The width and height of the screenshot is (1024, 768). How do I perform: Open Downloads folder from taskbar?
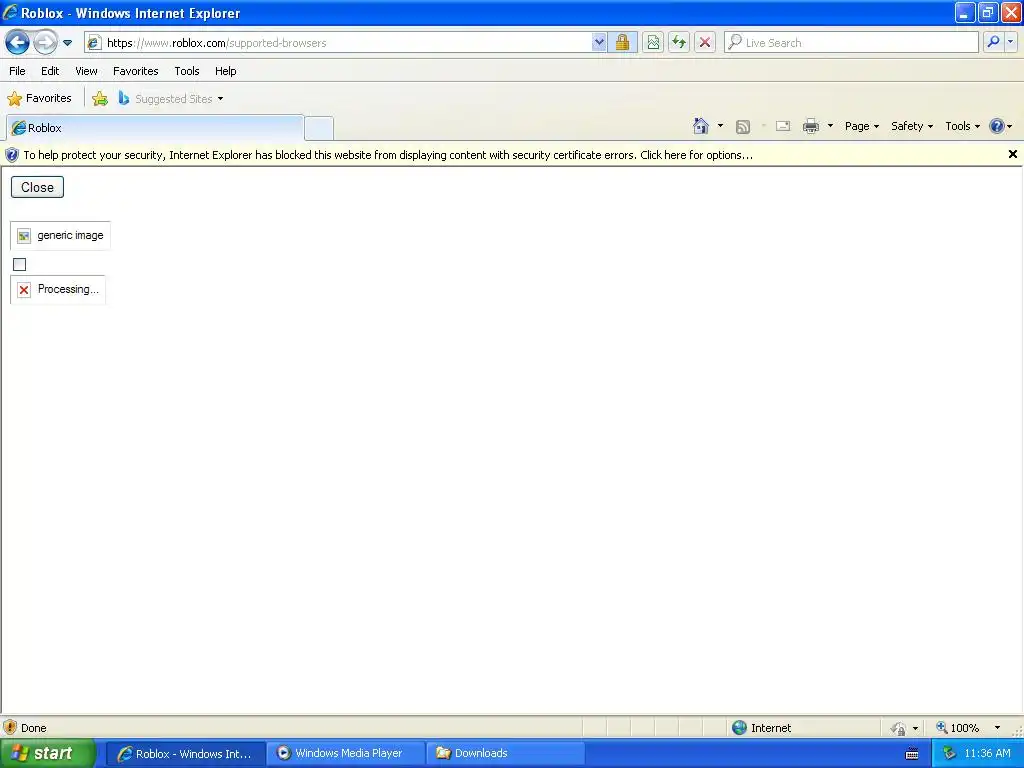click(x=505, y=754)
